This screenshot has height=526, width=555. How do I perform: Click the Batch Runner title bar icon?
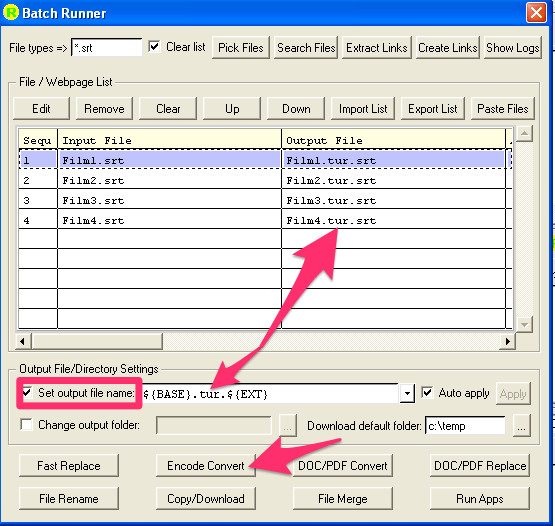[11, 12]
